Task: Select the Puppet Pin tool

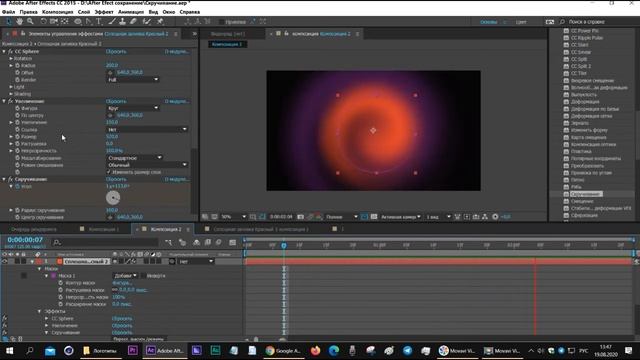Action: (160, 21)
